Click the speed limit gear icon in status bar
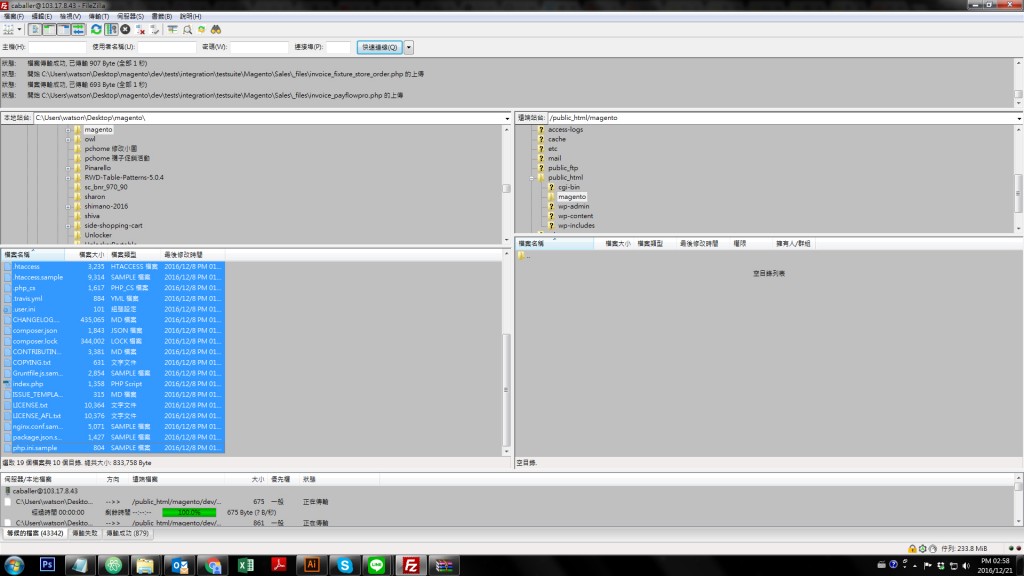The height and width of the screenshot is (576, 1024). (x=923, y=549)
